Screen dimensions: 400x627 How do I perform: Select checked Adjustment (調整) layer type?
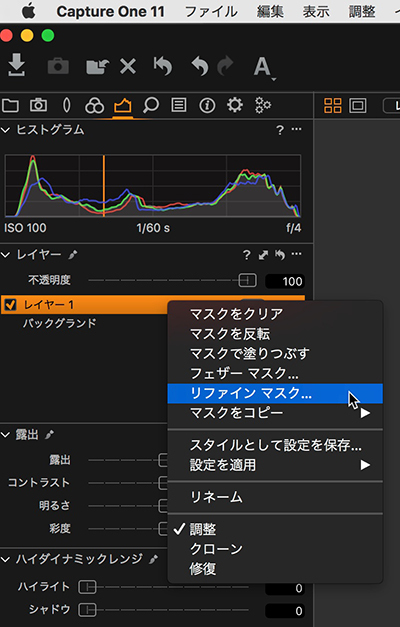click(x=275, y=529)
